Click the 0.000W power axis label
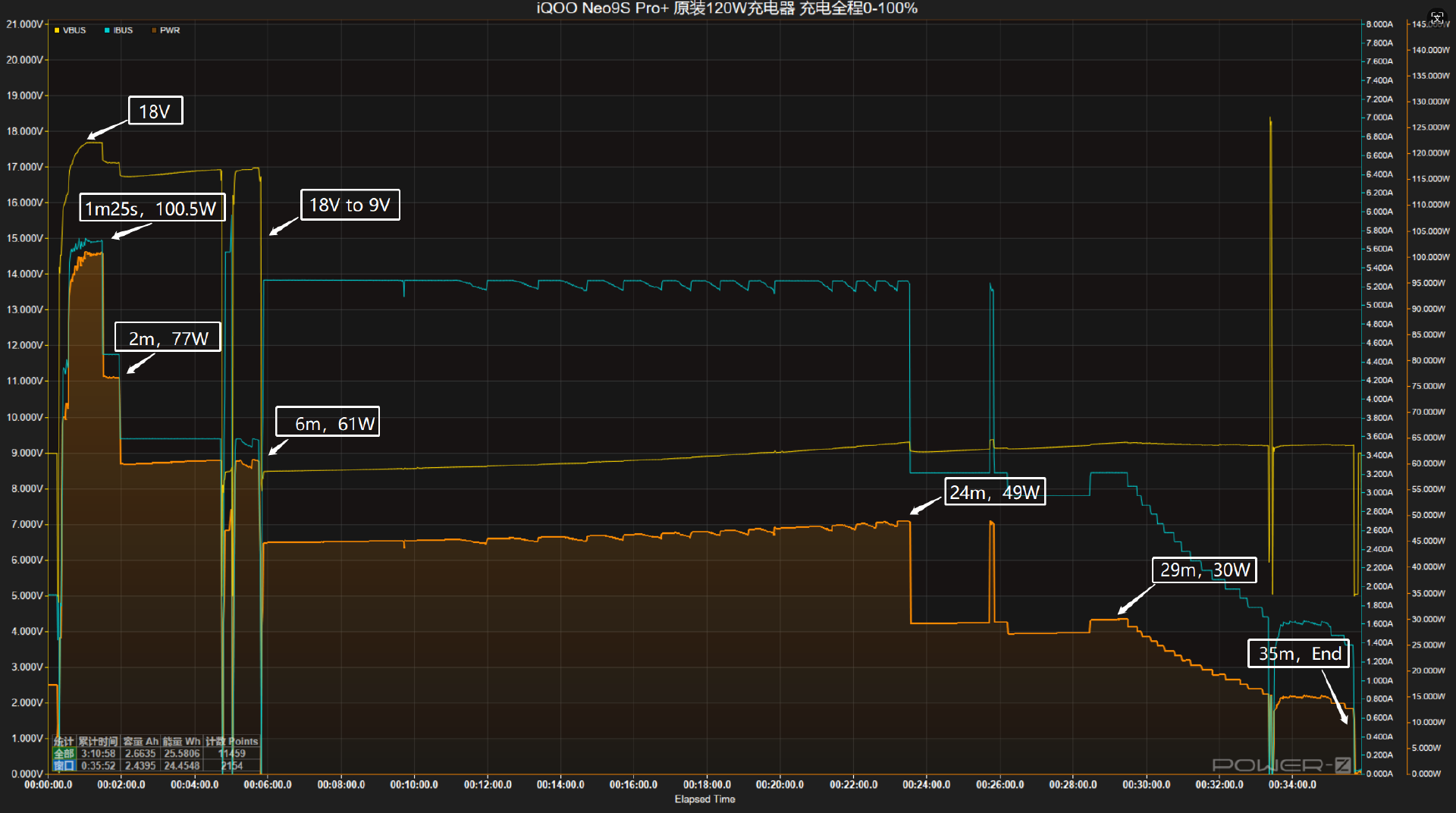 1426,774
